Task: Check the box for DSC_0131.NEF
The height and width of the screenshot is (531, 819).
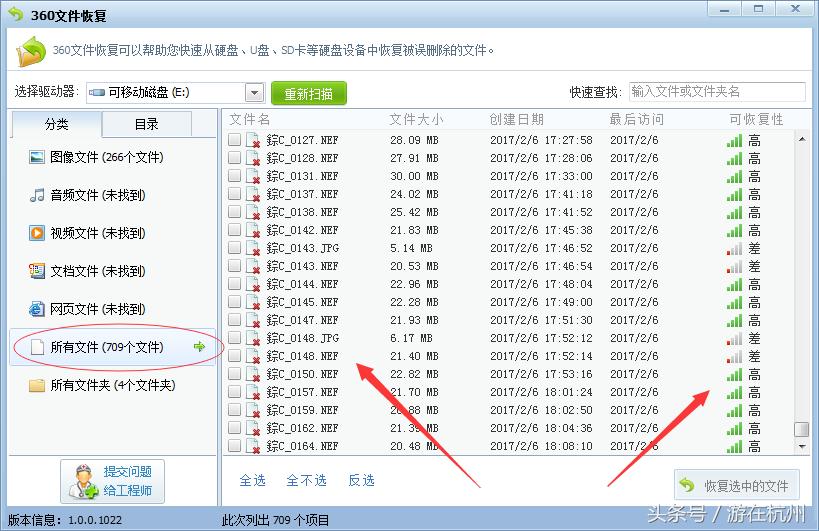Action: tap(235, 175)
